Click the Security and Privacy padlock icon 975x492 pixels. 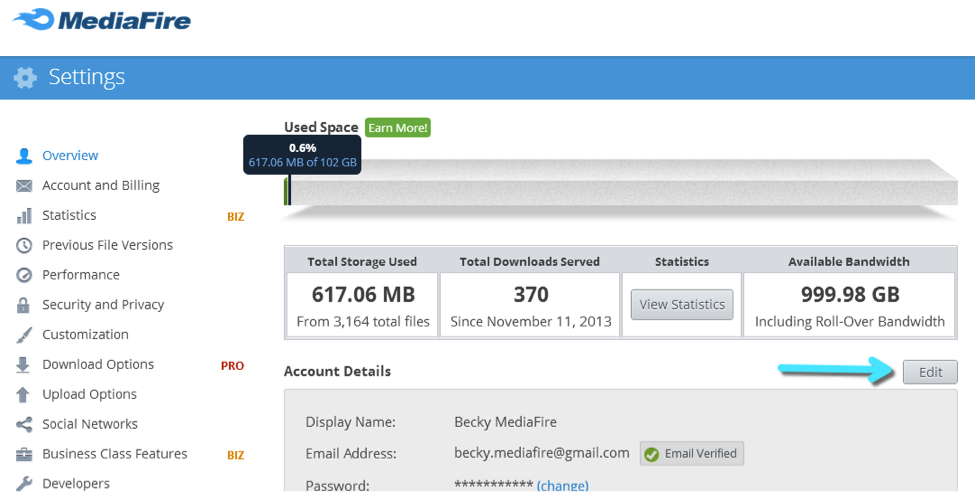coord(24,305)
